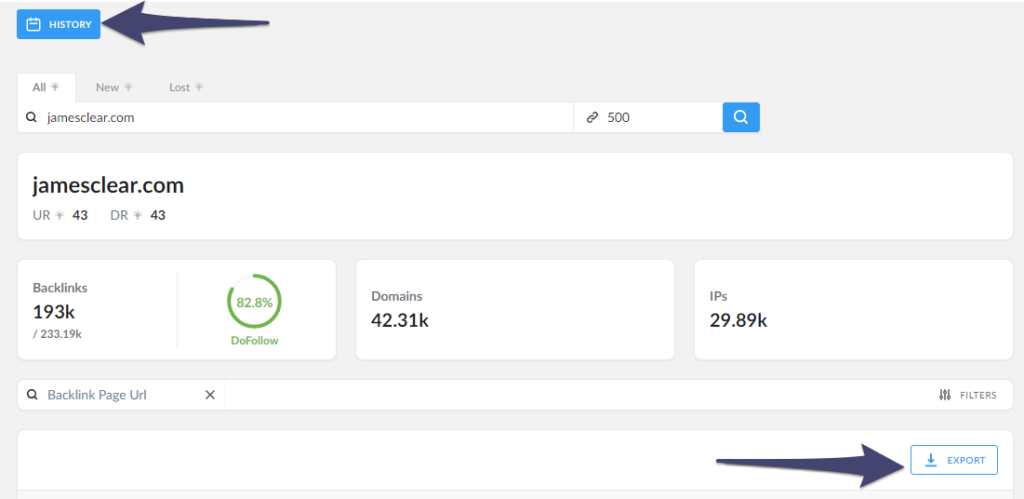Open the History button
This screenshot has height=499, width=1024.
pos(59,24)
